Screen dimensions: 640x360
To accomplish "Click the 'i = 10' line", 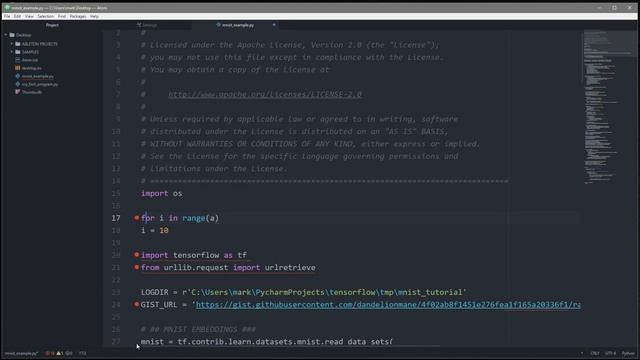I will (155, 231).
